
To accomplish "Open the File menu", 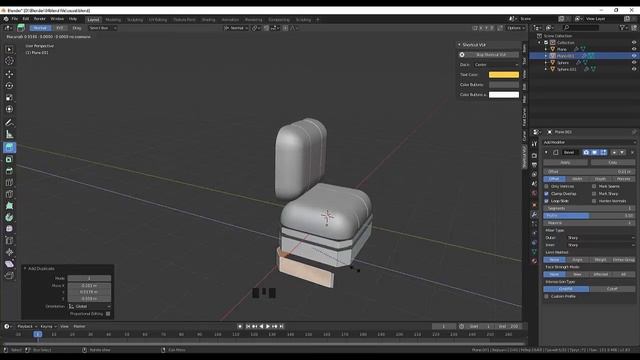I will pyautogui.click(x=14, y=19).
